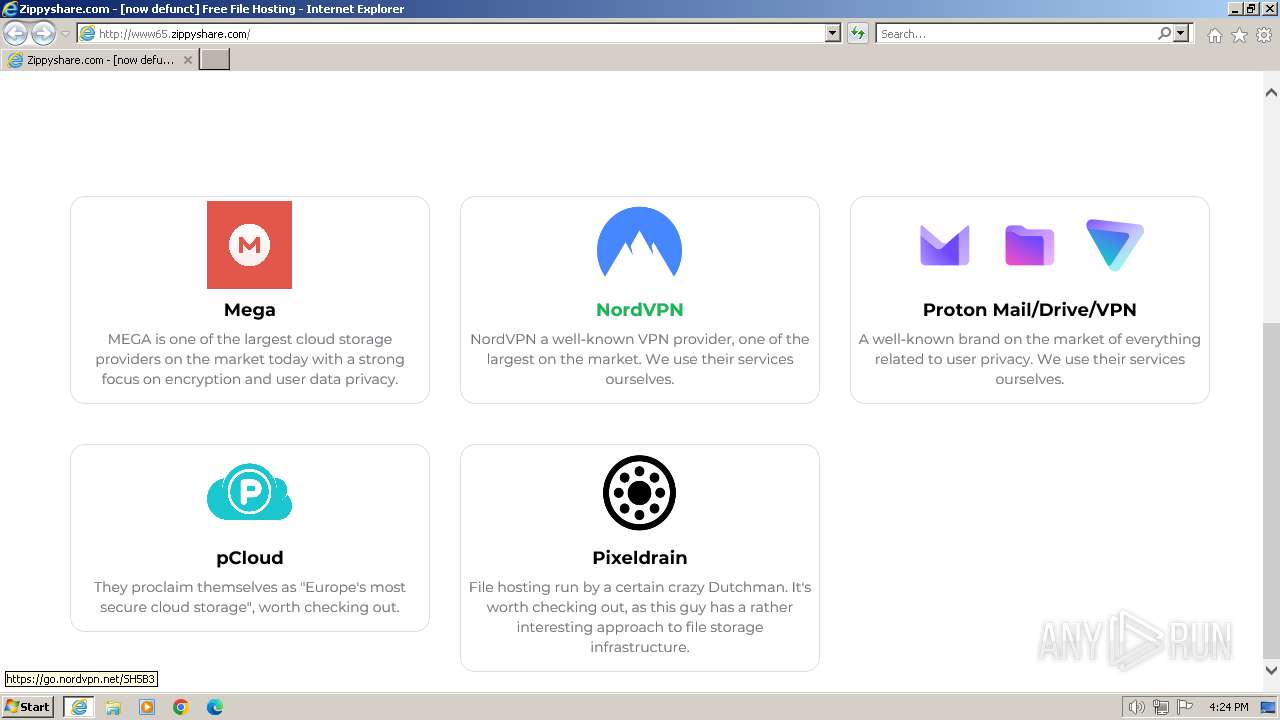
Task: Click the network tray icon
Action: 1161,707
